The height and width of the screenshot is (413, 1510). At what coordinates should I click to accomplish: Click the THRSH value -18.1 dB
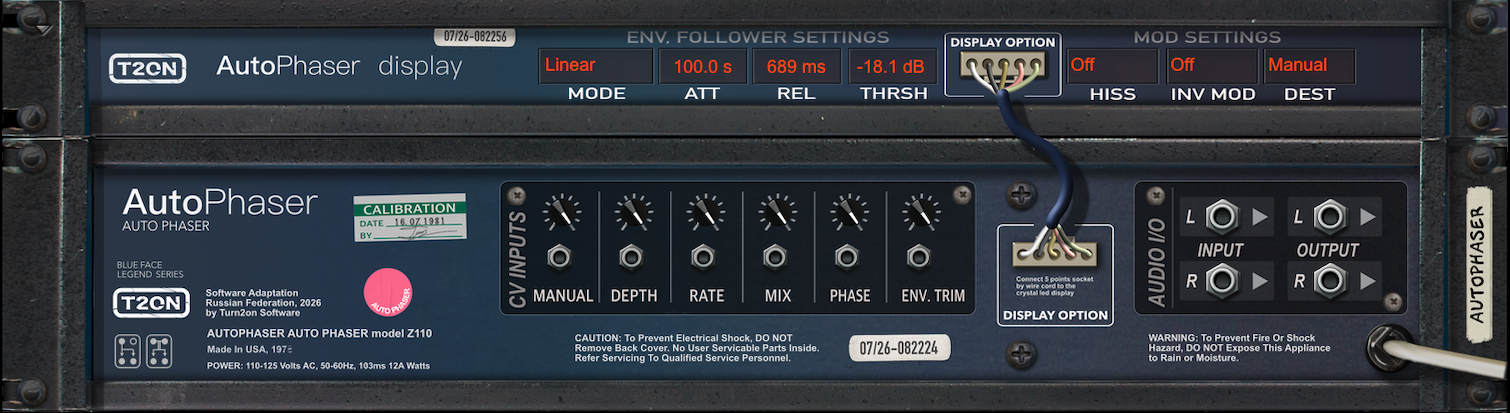[x=892, y=65]
